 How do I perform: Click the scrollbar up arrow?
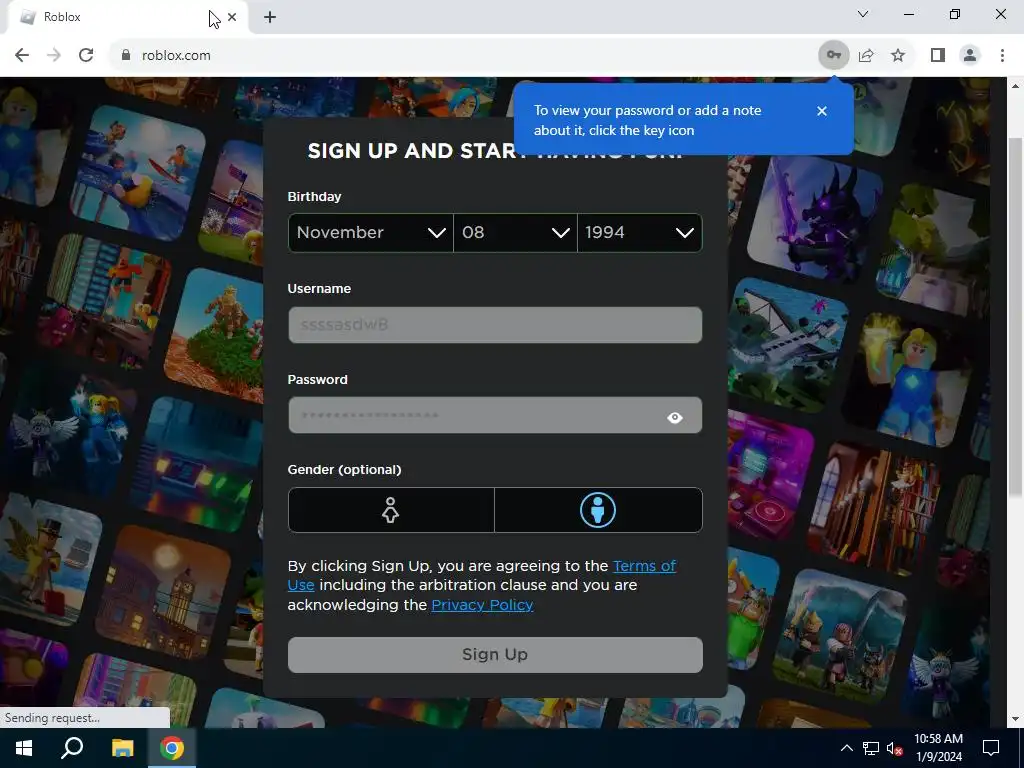point(1015,86)
